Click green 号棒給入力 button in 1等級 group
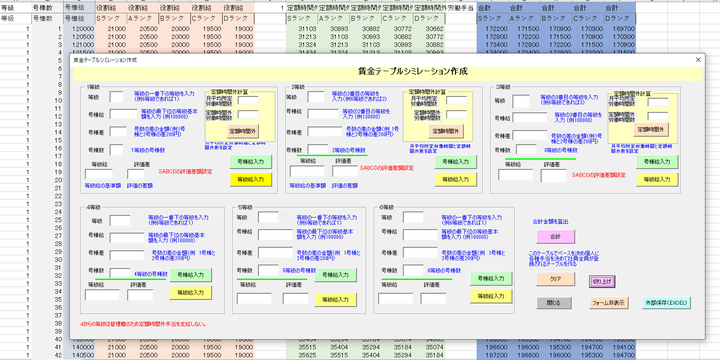This screenshot has height=360, width=720. [251, 162]
